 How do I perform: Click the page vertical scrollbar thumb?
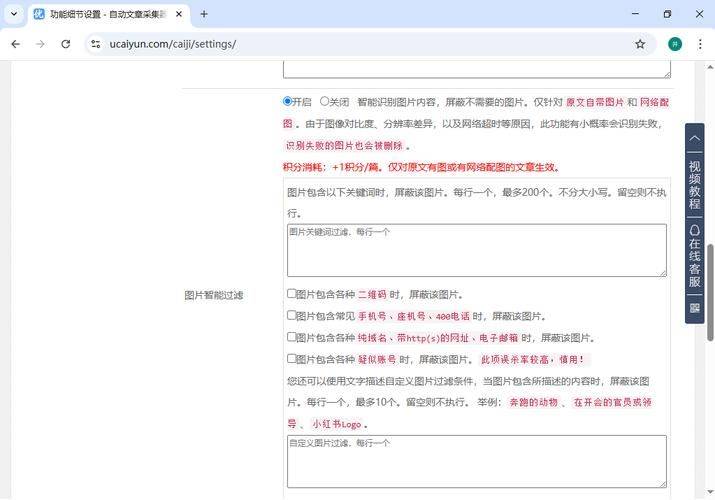click(x=710, y=292)
